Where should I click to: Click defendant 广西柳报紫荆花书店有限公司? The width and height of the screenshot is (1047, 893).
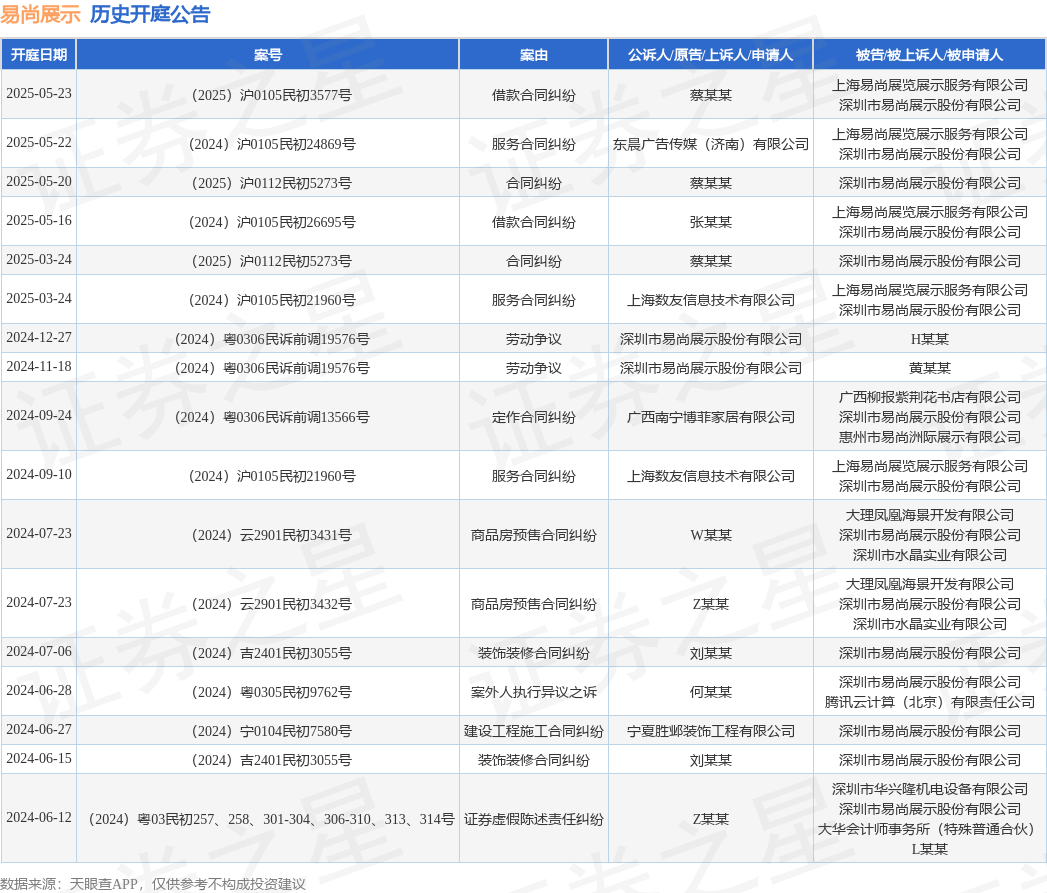click(x=929, y=397)
